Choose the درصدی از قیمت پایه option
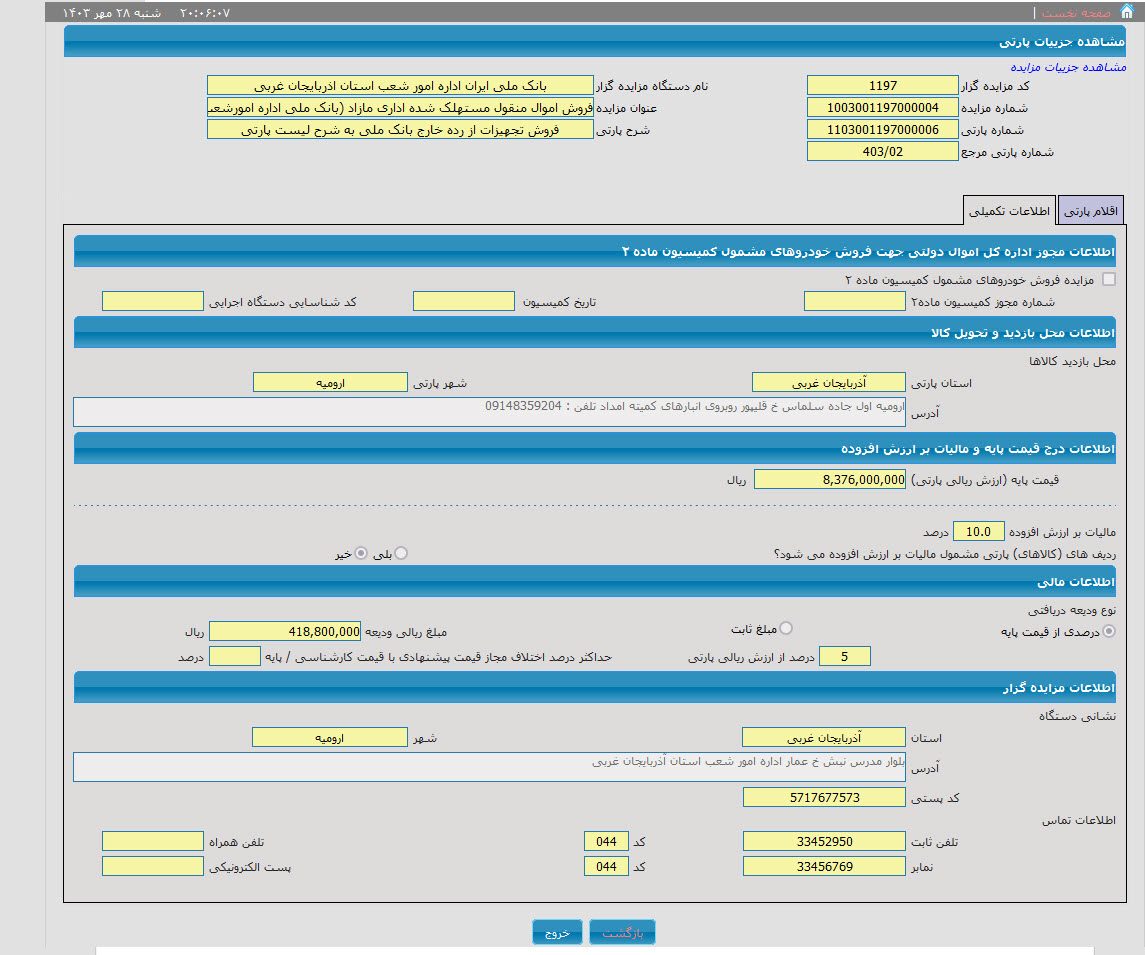1145x955 pixels. pyautogui.click(x=1109, y=631)
